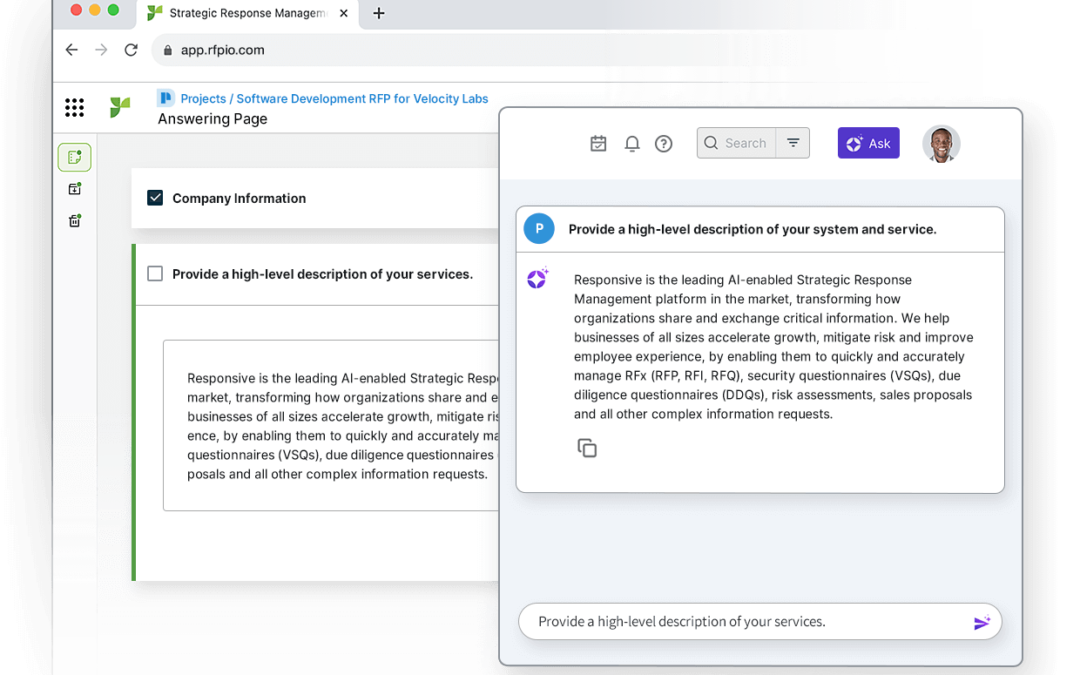1080x675 pixels.
Task: Reload the page in the browser
Action: pos(131,50)
